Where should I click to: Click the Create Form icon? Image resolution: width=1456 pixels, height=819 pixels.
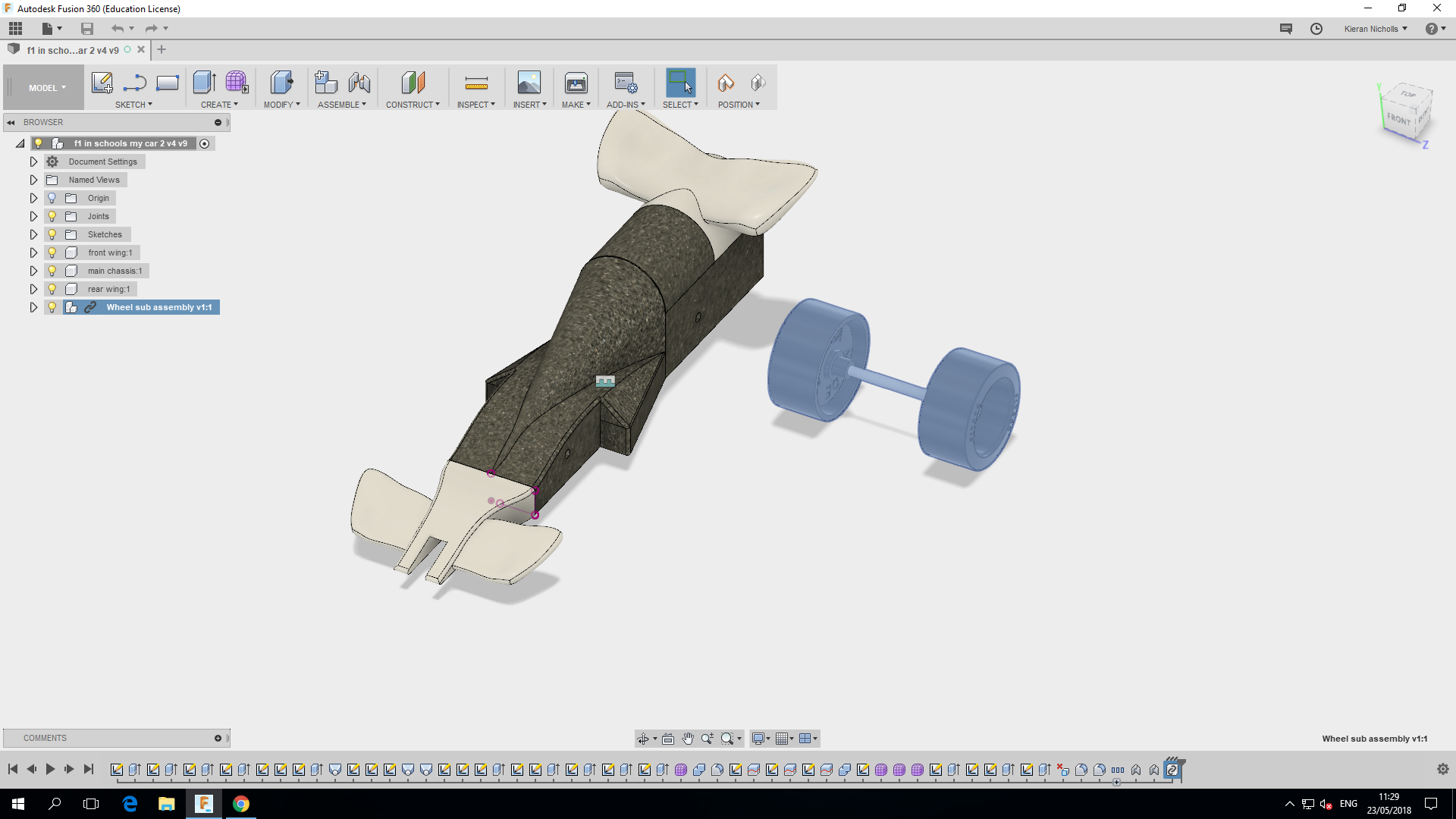click(x=237, y=83)
